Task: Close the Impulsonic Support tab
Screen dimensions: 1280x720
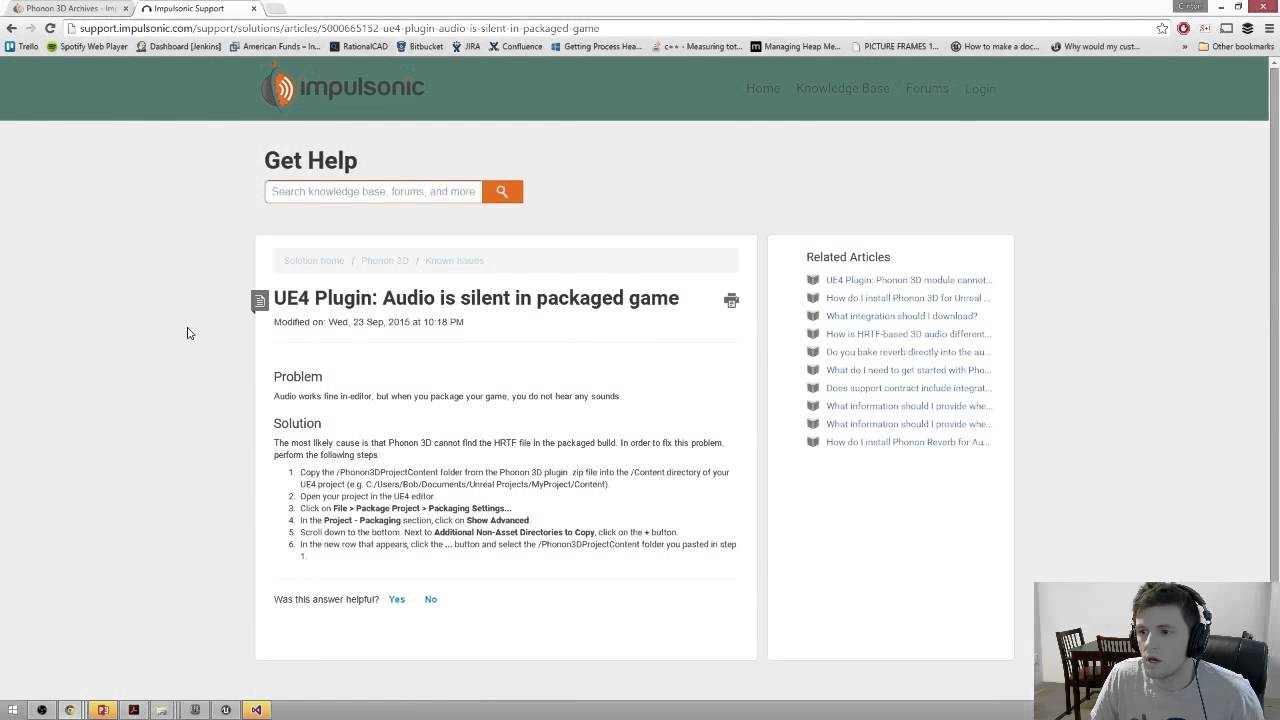Action: [254, 8]
